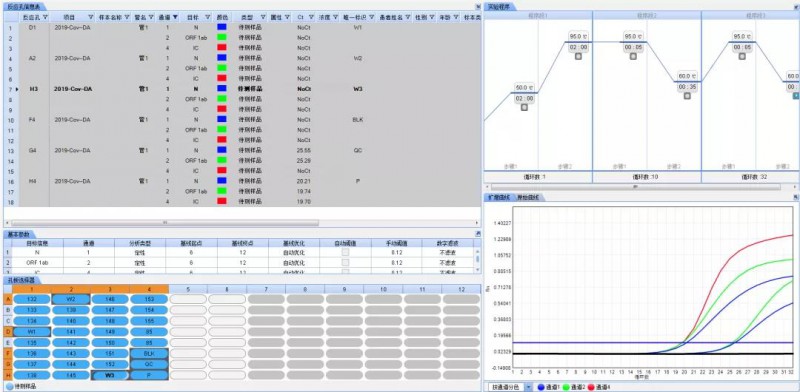Image resolution: width=800 pixels, height=392 pixels.
Task: Toggle the blue channel 1 legend marker
Action: point(540,387)
